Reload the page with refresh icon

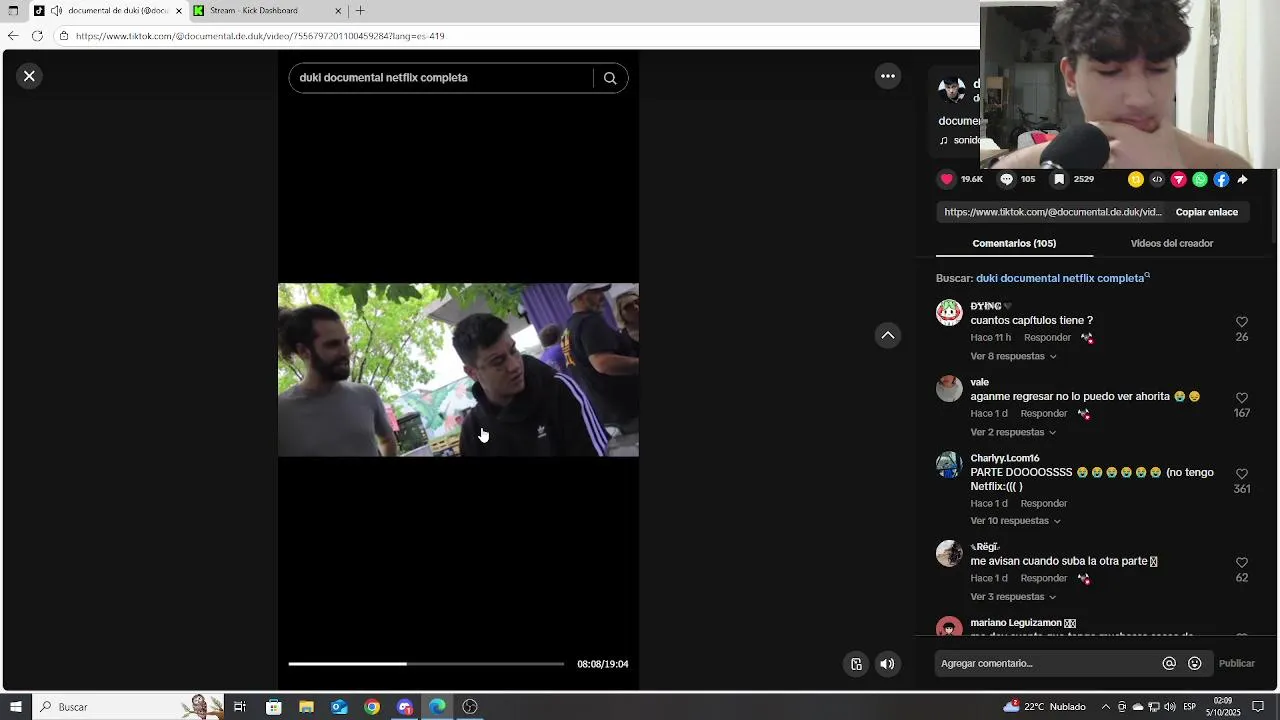37,36
